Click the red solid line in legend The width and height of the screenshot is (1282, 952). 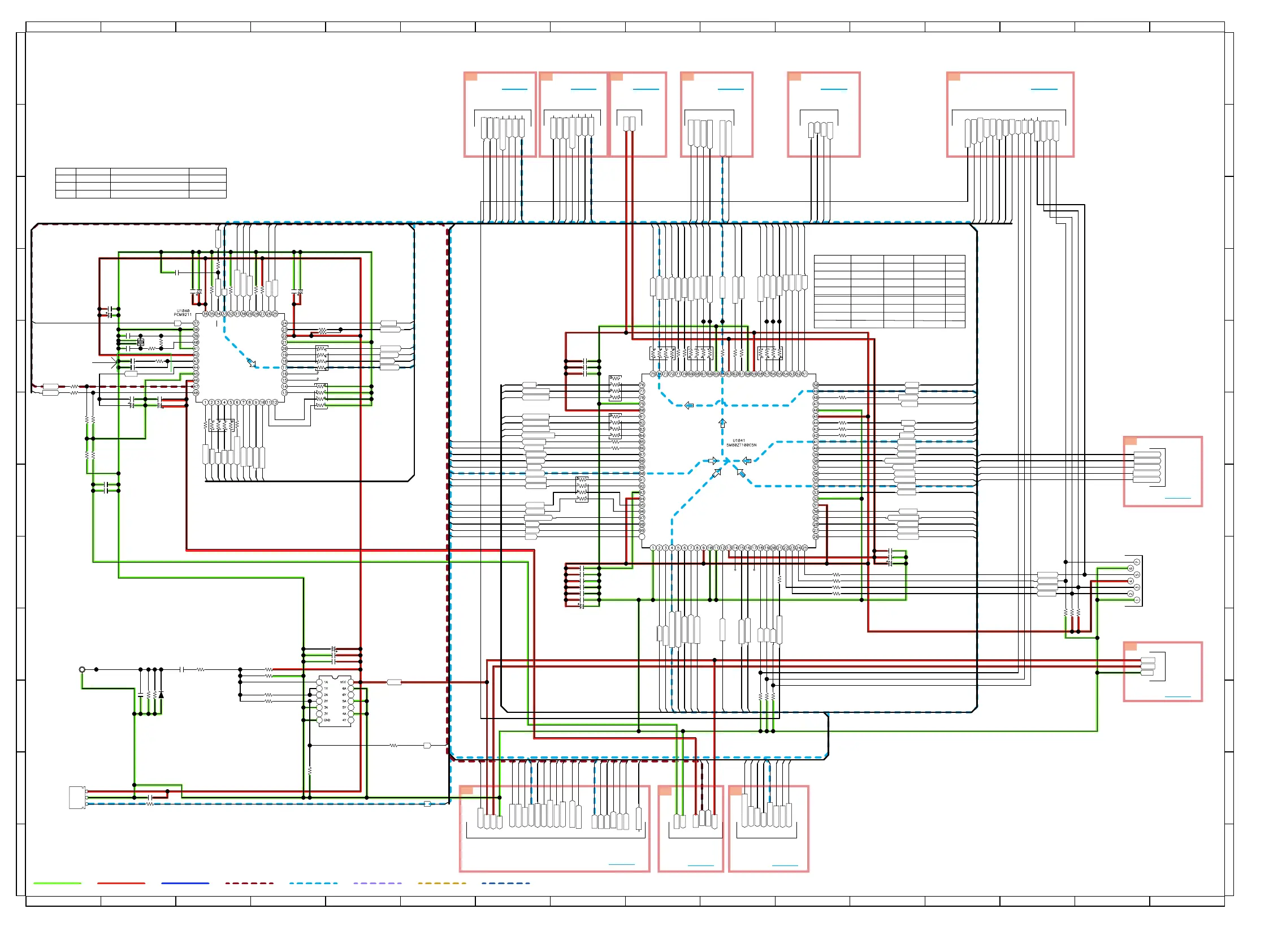[121, 884]
